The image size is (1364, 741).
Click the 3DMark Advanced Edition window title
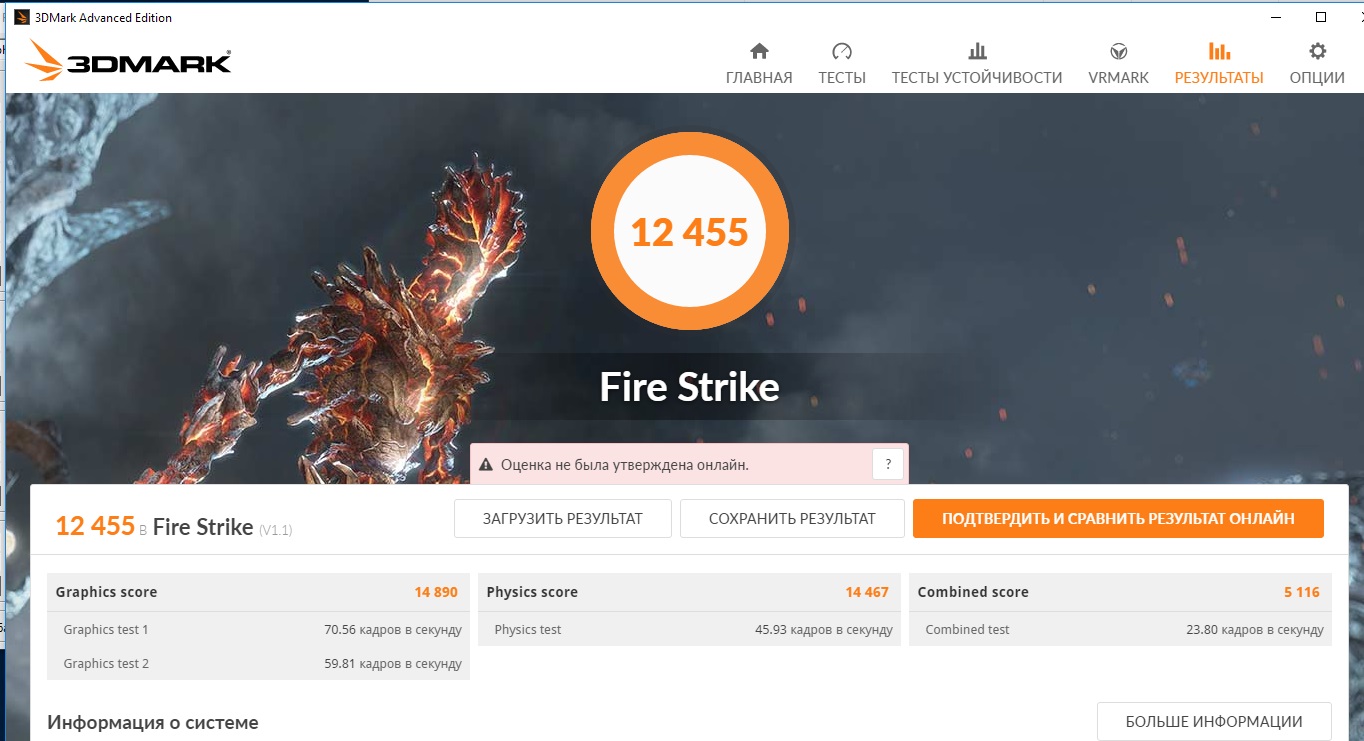point(104,17)
